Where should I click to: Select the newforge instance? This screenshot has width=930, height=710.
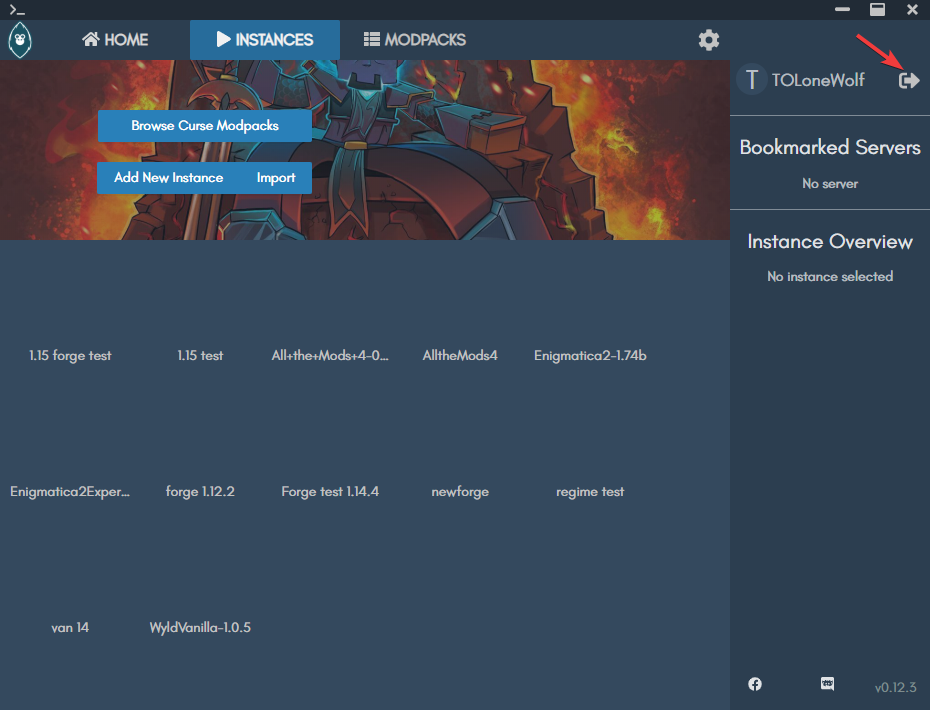click(x=460, y=492)
